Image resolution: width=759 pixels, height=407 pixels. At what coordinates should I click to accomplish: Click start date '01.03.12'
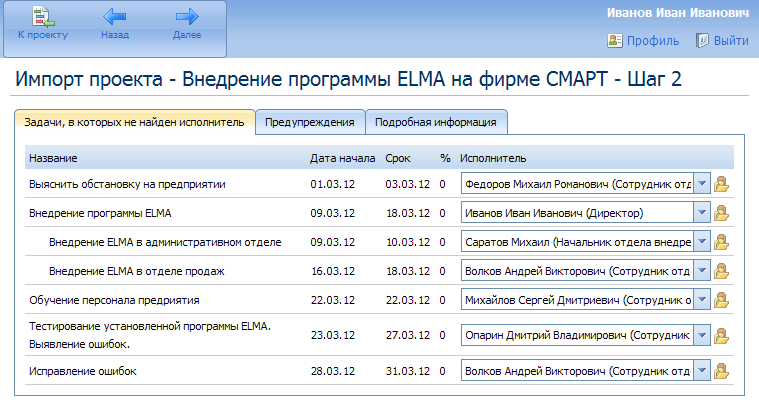click(x=333, y=184)
